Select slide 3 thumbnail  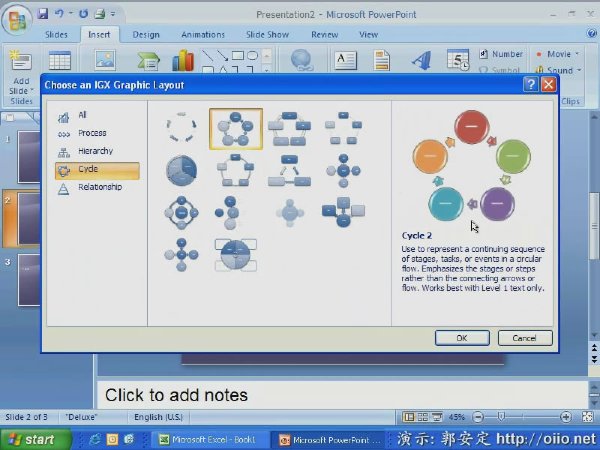(28, 279)
